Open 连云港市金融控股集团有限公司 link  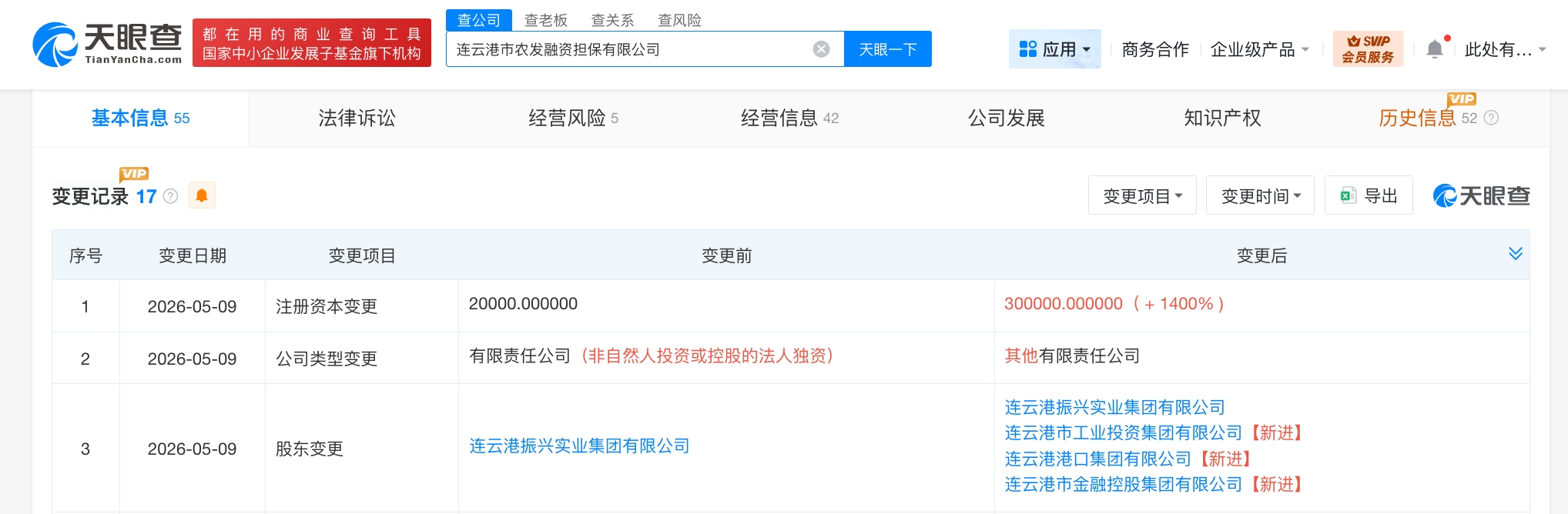click(1123, 484)
